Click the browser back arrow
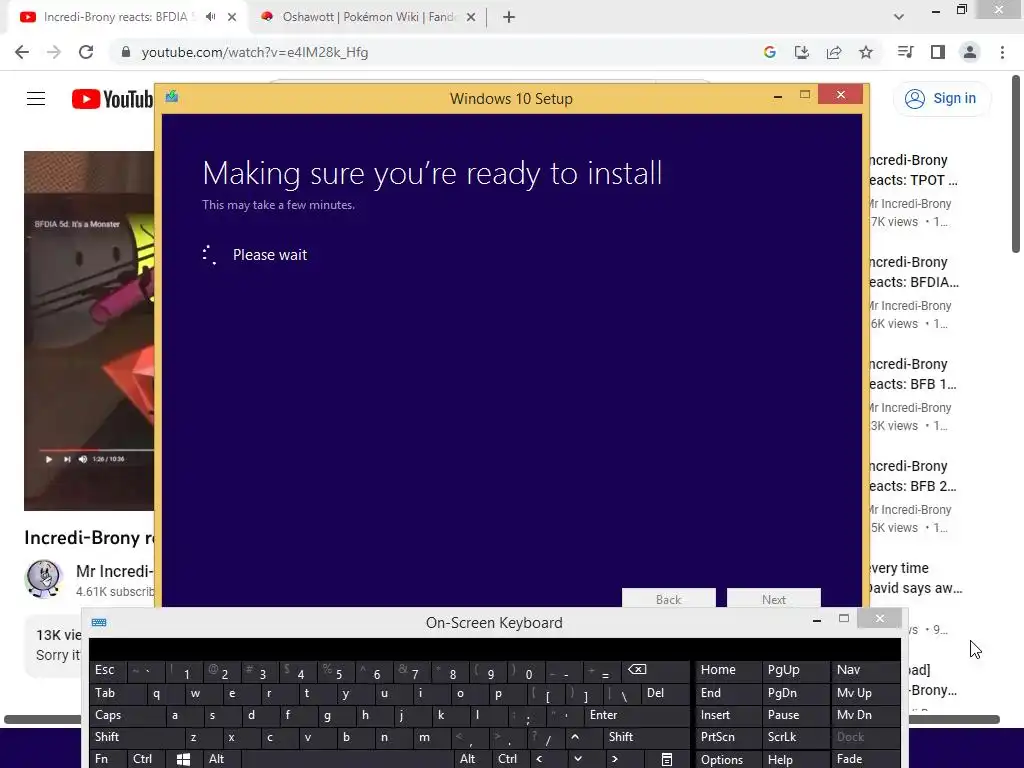This screenshot has height=768, width=1024. (22, 52)
